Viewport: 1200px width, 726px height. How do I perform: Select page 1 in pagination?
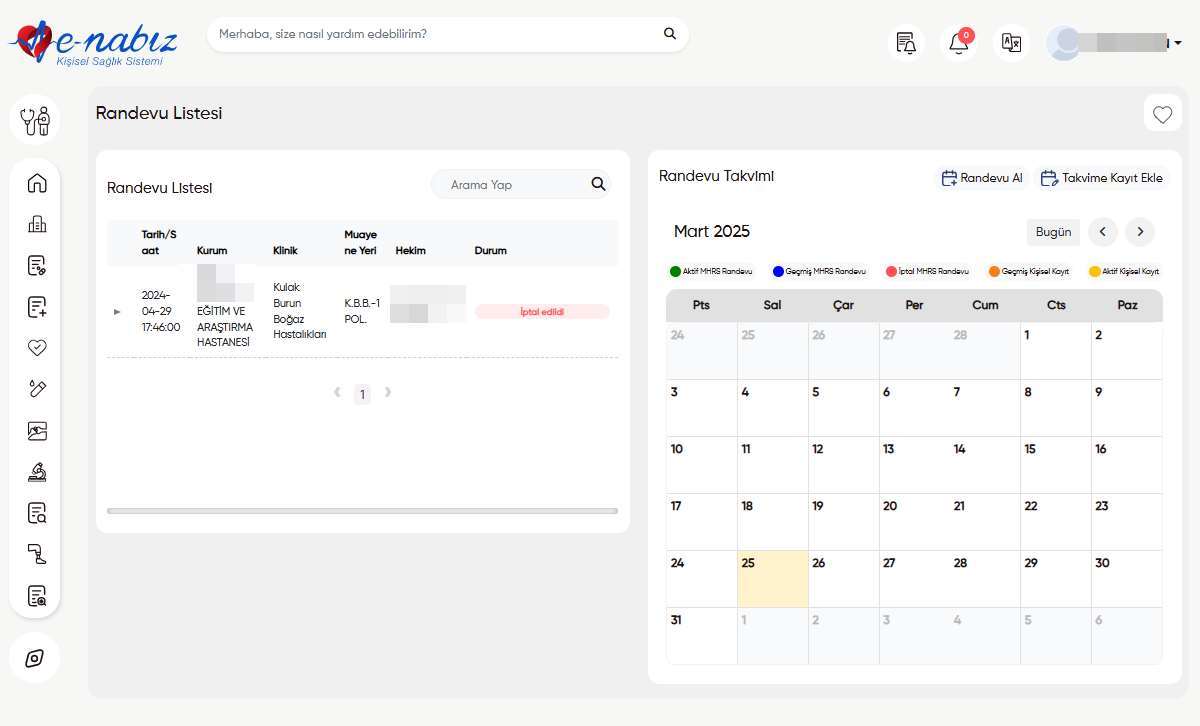tap(362, 394)
